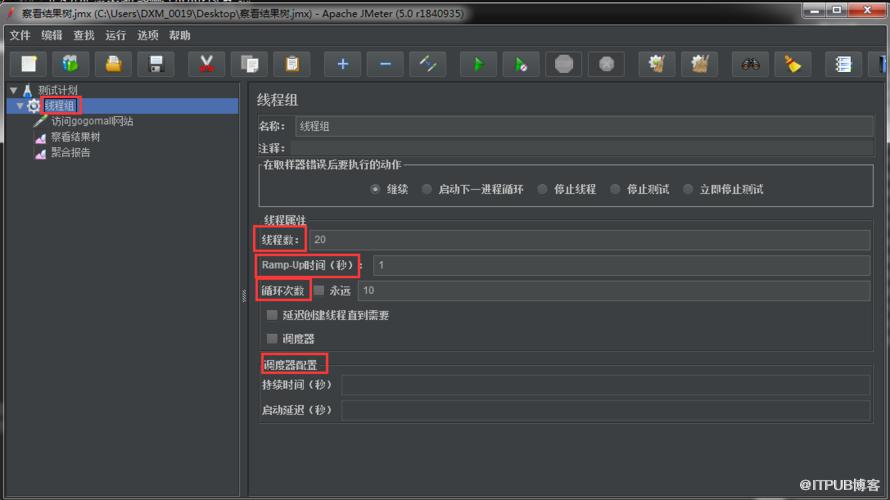Click the 循环次数 field showing 10
The height and width of the screenshot is (500, 890).
pos(614,291)
